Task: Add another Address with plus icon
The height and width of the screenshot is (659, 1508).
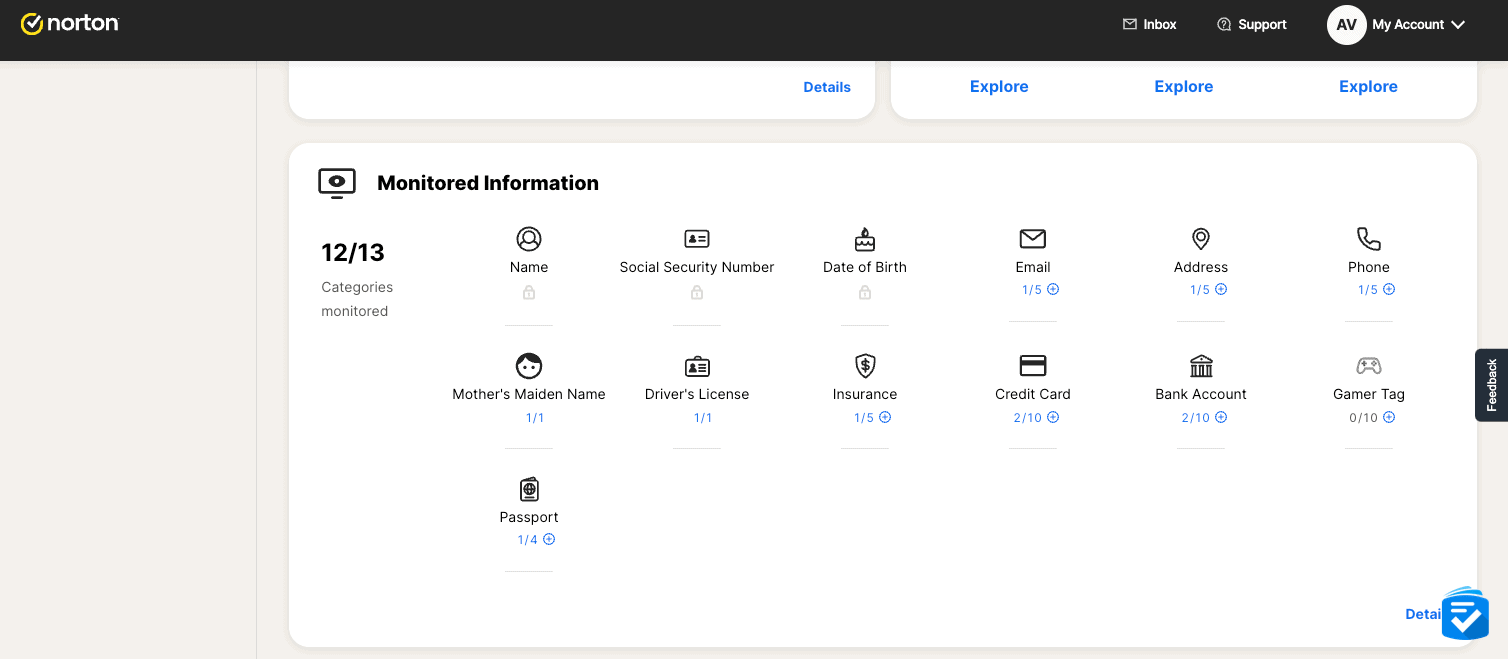Action: pos(1221,290)
